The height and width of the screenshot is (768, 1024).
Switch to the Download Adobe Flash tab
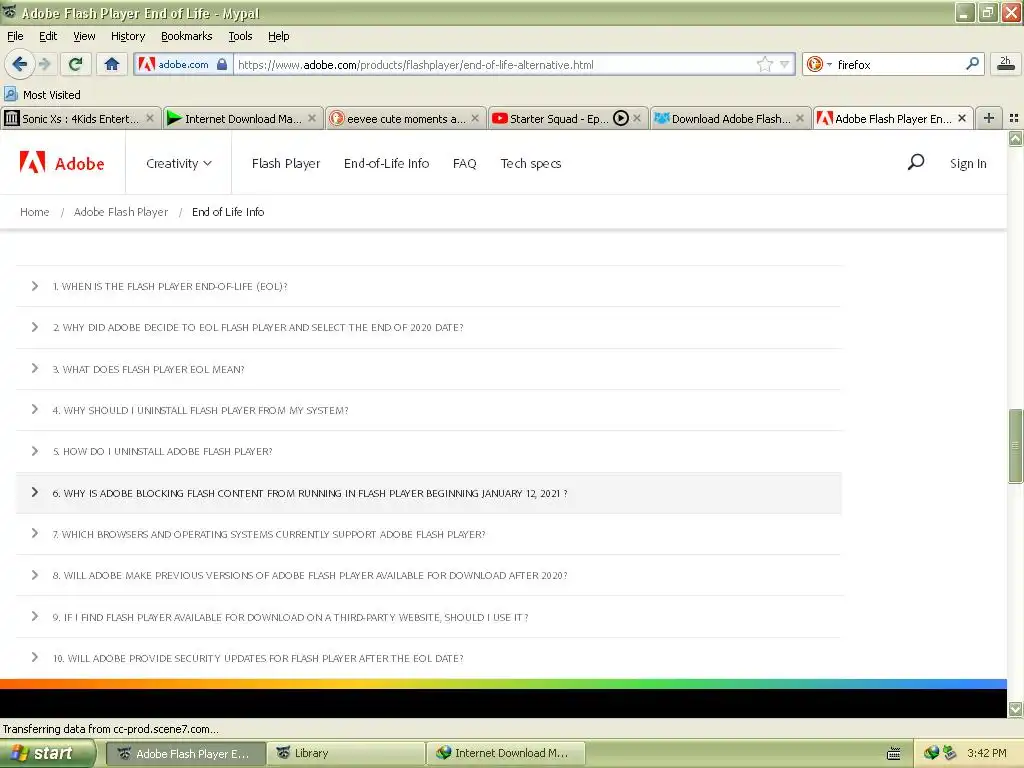(x=730, y=118)
